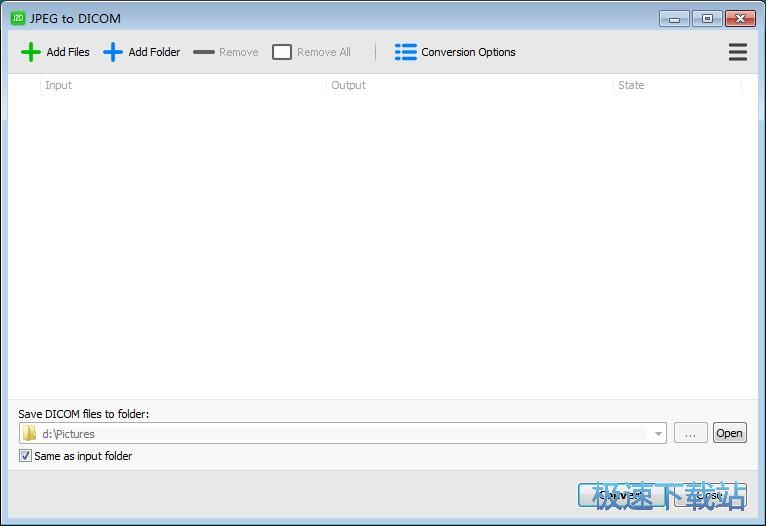The image size is (766, 526).
Task: Minimize the JPEG to DICOM window
Action: 675,19
